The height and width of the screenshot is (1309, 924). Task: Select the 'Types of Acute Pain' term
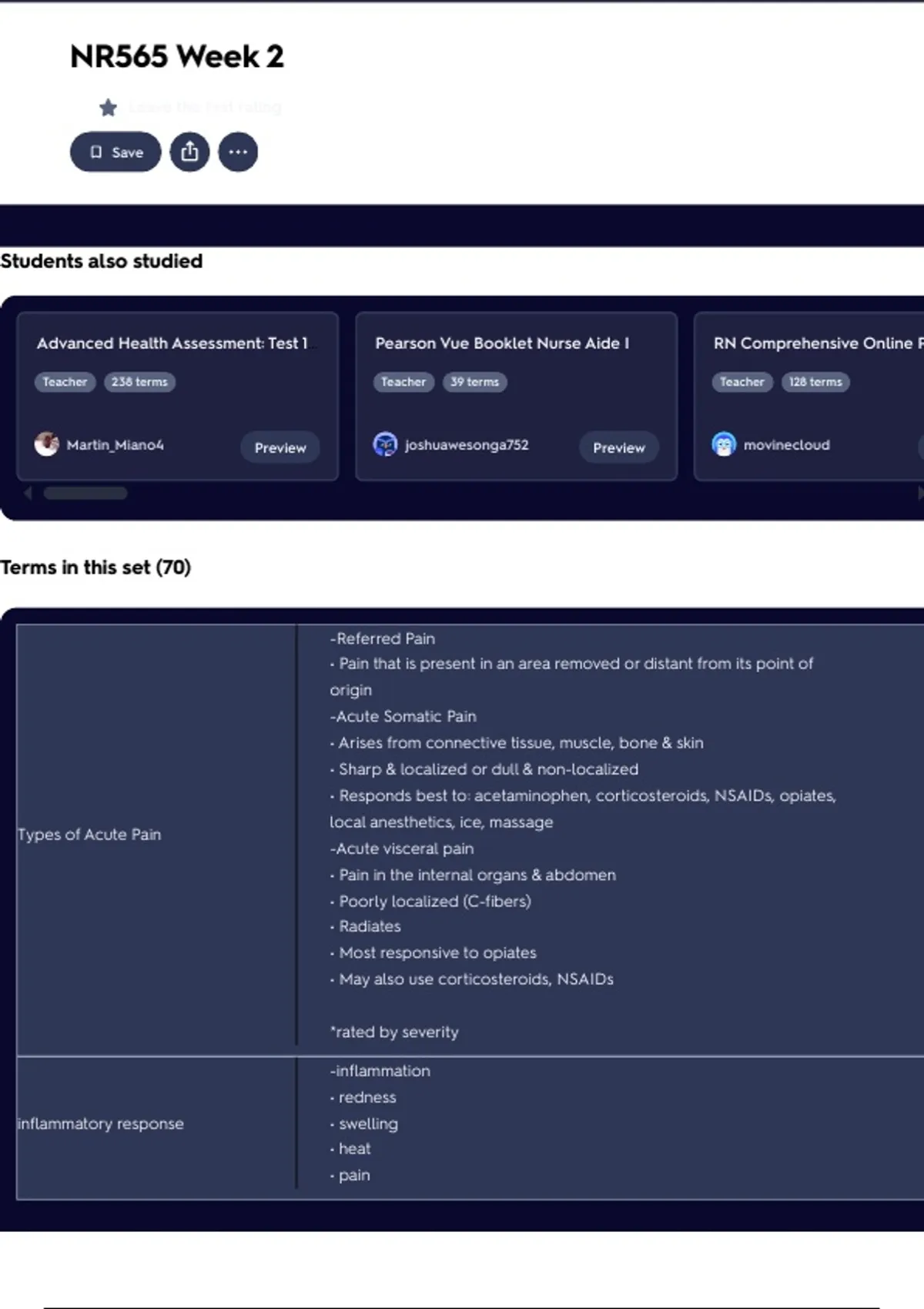[x=89, y=835]
